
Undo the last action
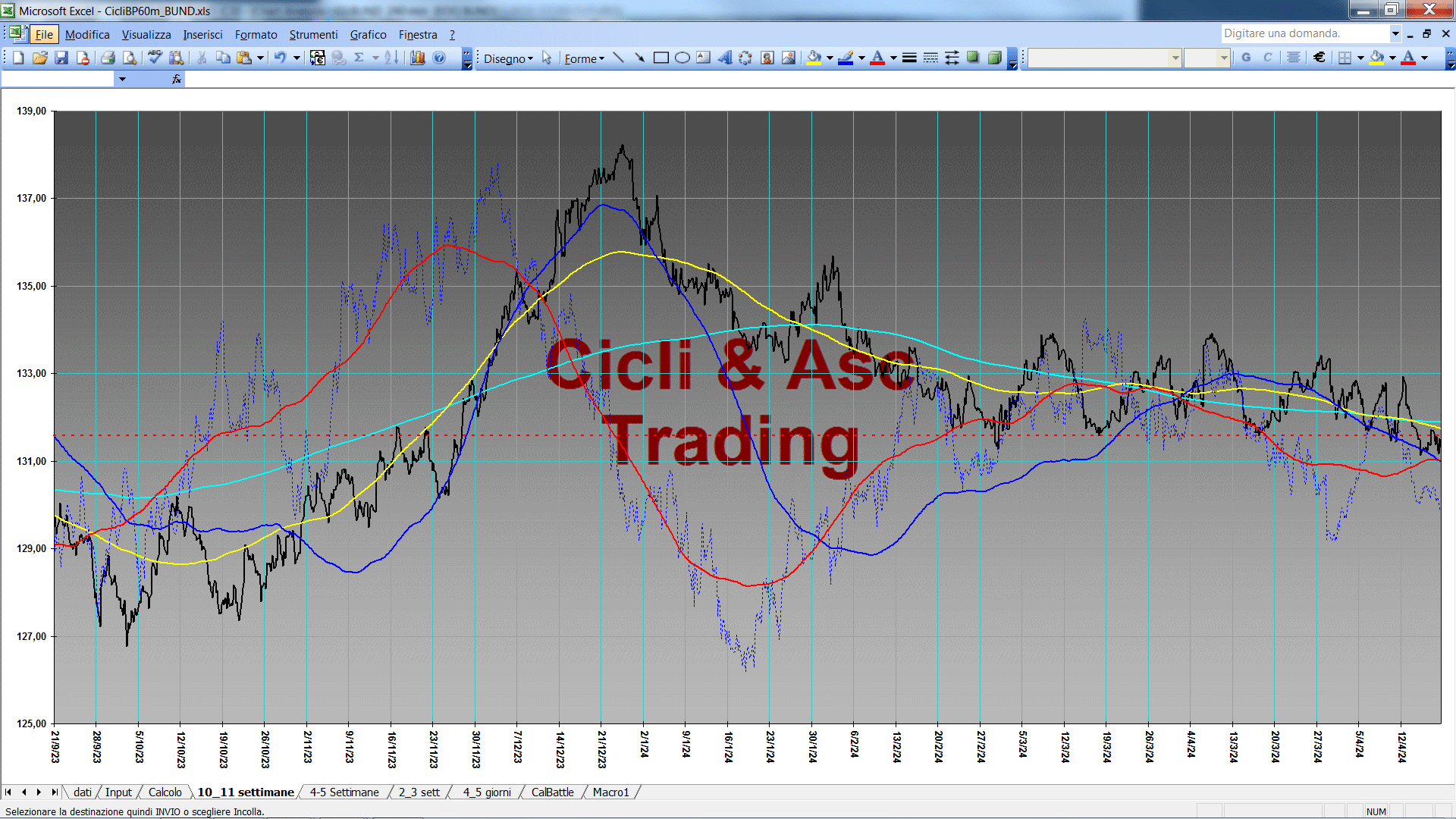[x=281, y=58]
